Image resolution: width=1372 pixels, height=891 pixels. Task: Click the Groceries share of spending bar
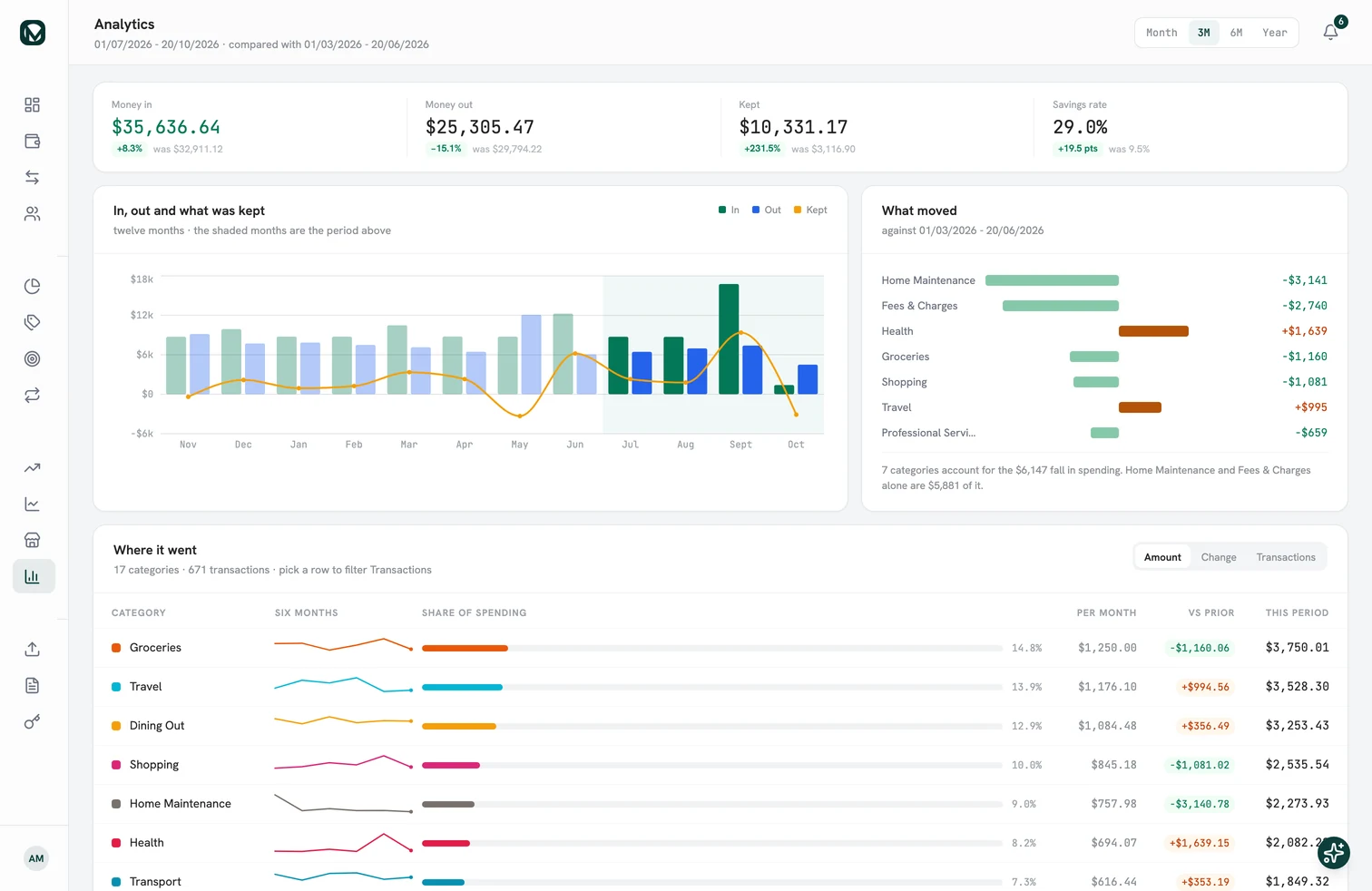point(712,648)
